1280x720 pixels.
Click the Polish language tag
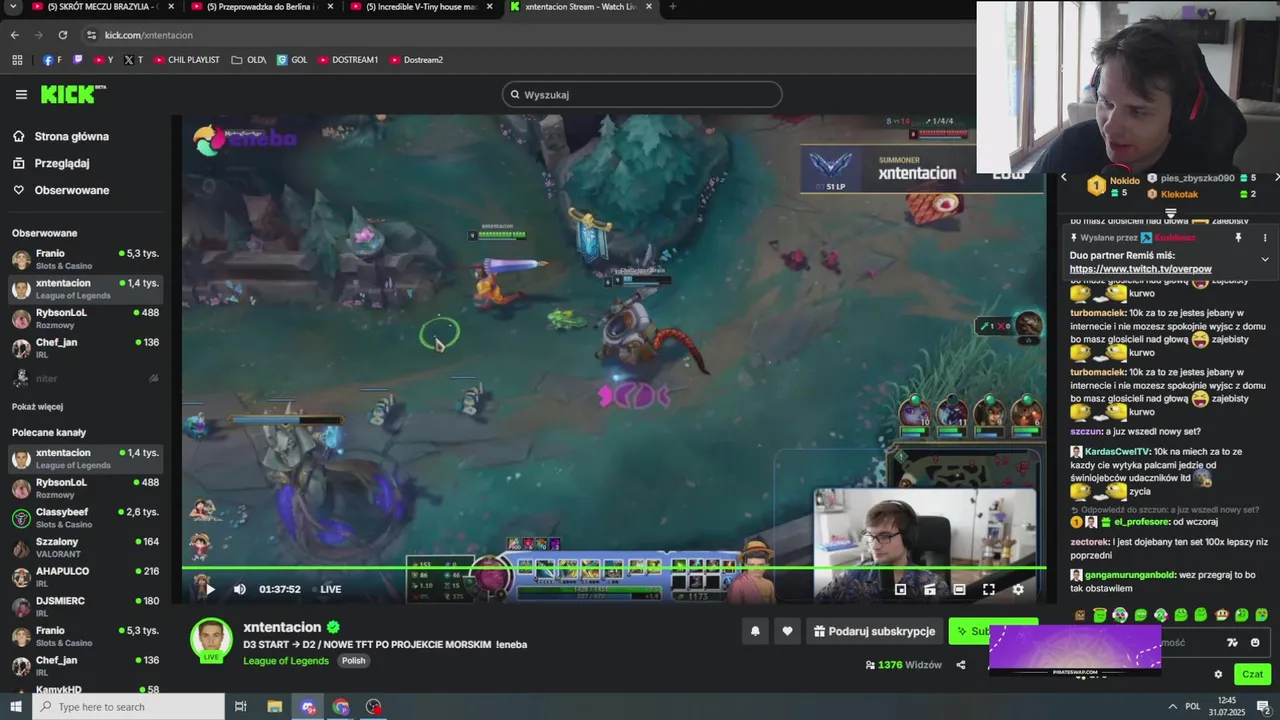pyautogui.click(x=353, y=661)
